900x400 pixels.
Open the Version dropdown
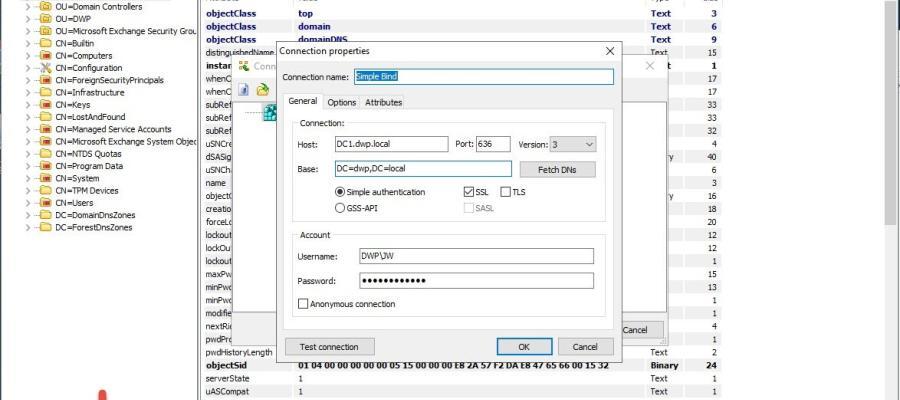(589, 145)
